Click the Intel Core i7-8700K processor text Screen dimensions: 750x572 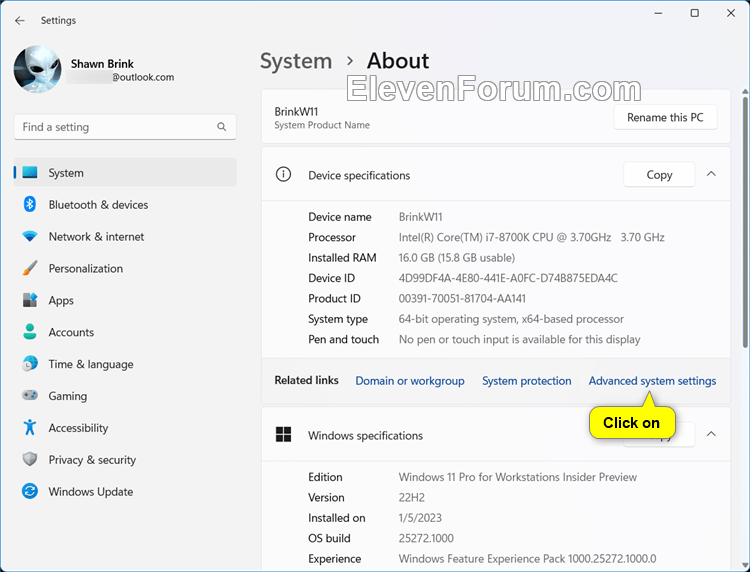pos(531,238)
